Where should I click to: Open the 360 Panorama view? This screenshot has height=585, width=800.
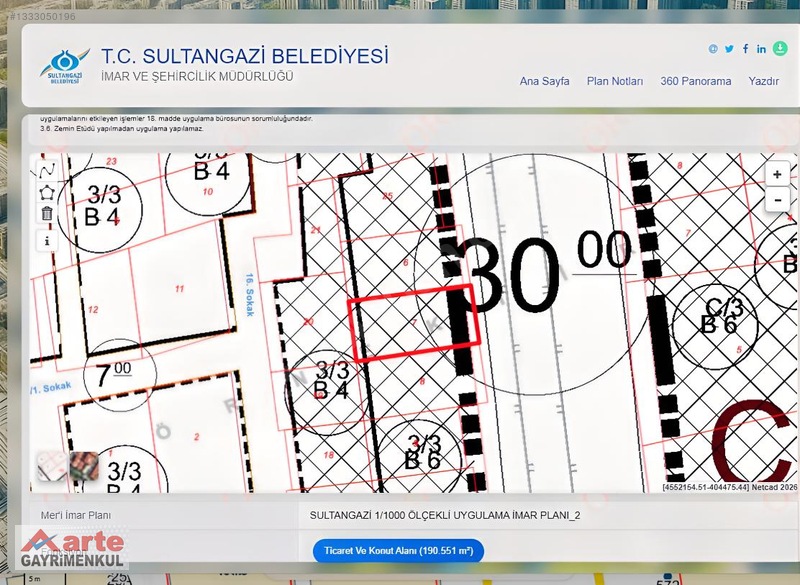click(x=695, y=81)
